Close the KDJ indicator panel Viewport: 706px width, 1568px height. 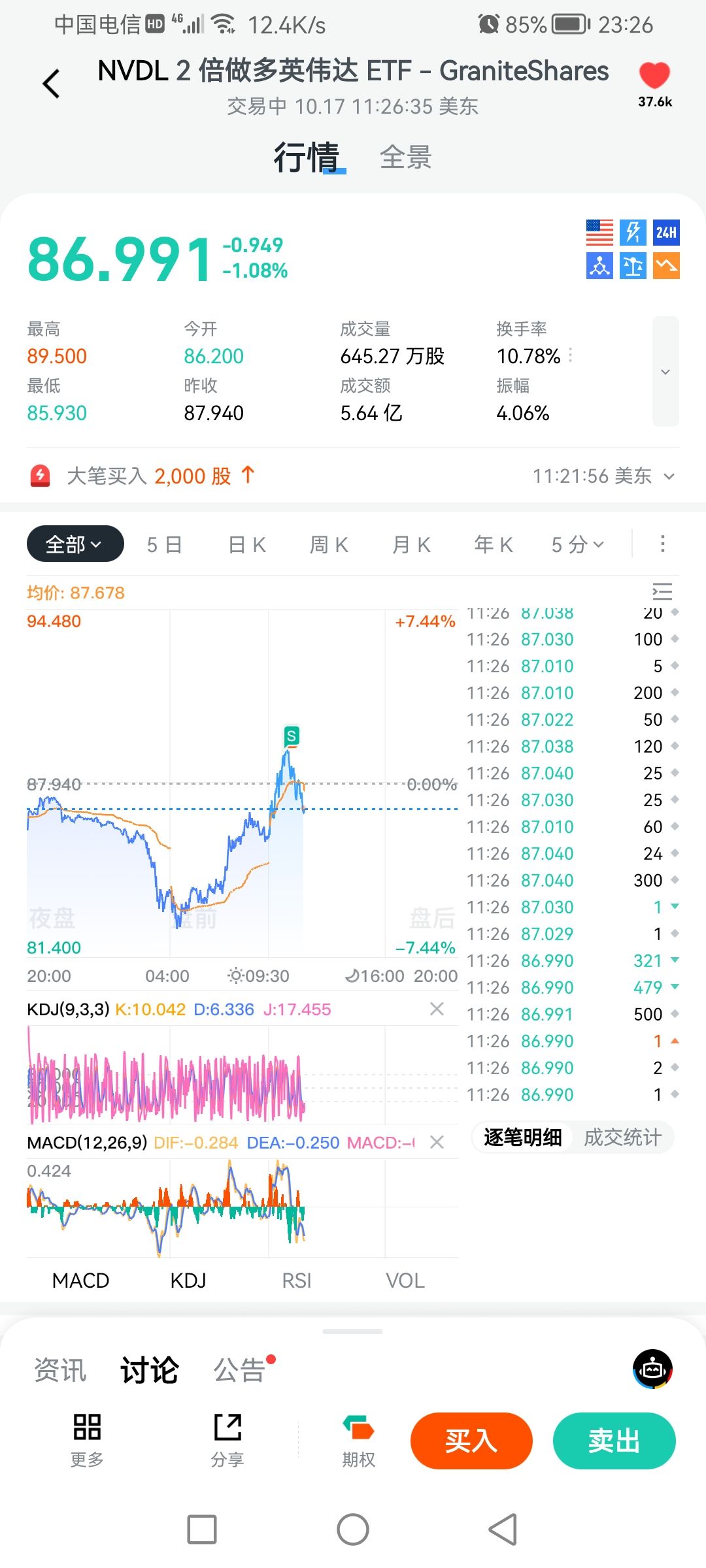coord(437,1009)
